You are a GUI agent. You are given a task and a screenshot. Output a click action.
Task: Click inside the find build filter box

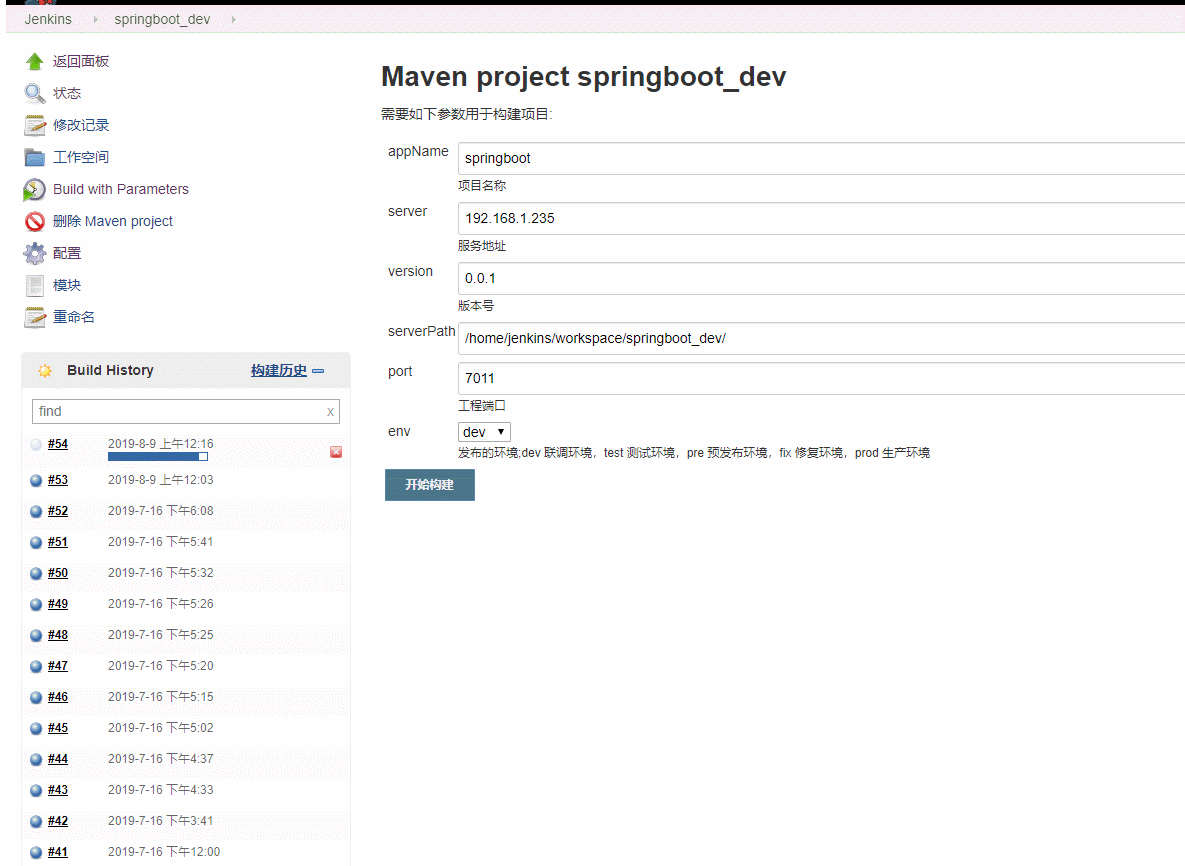(x=180, y=411)
